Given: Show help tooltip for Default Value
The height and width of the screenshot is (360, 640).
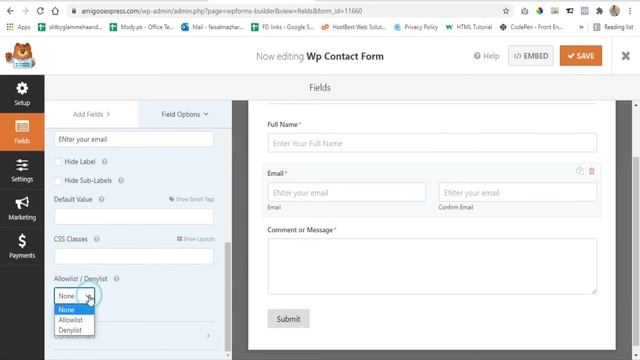Looking at the screenshot, I should [101, 199].
